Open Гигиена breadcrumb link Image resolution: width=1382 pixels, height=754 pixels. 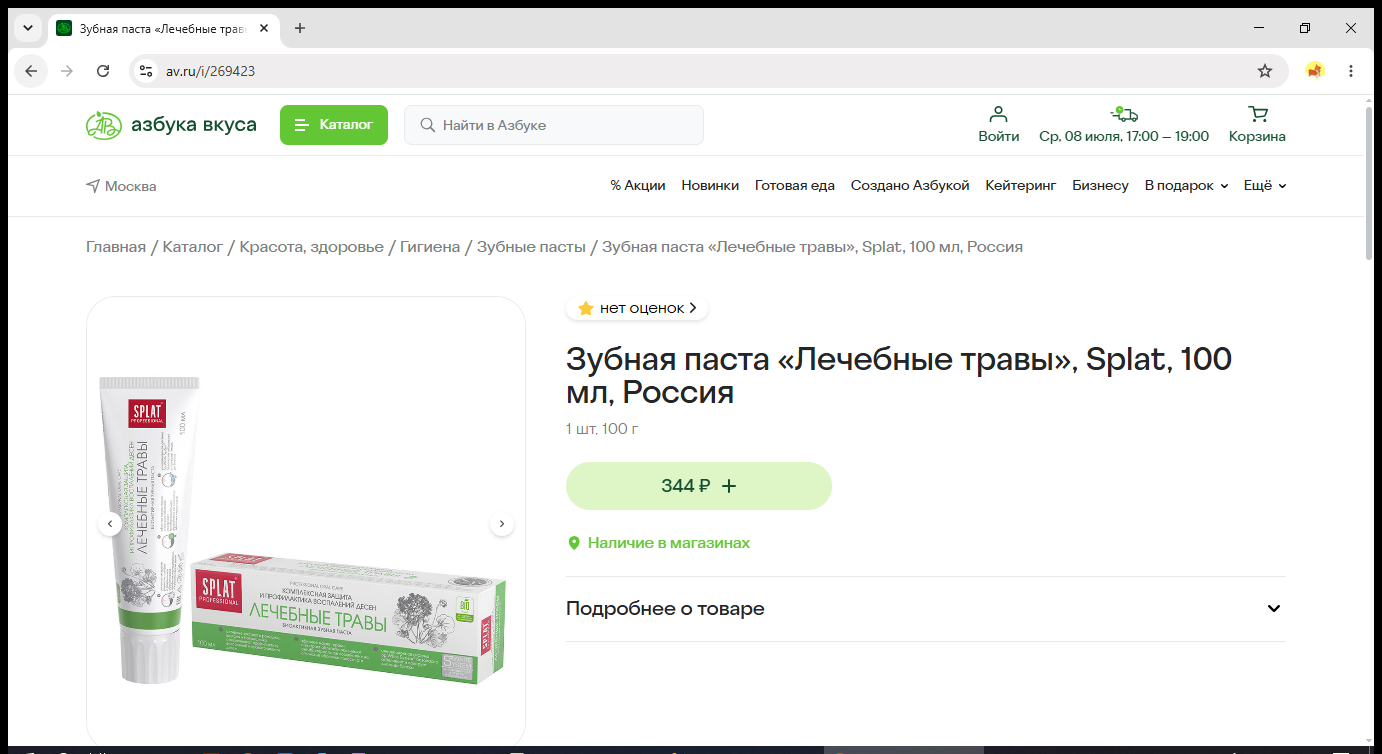[430, 247]
